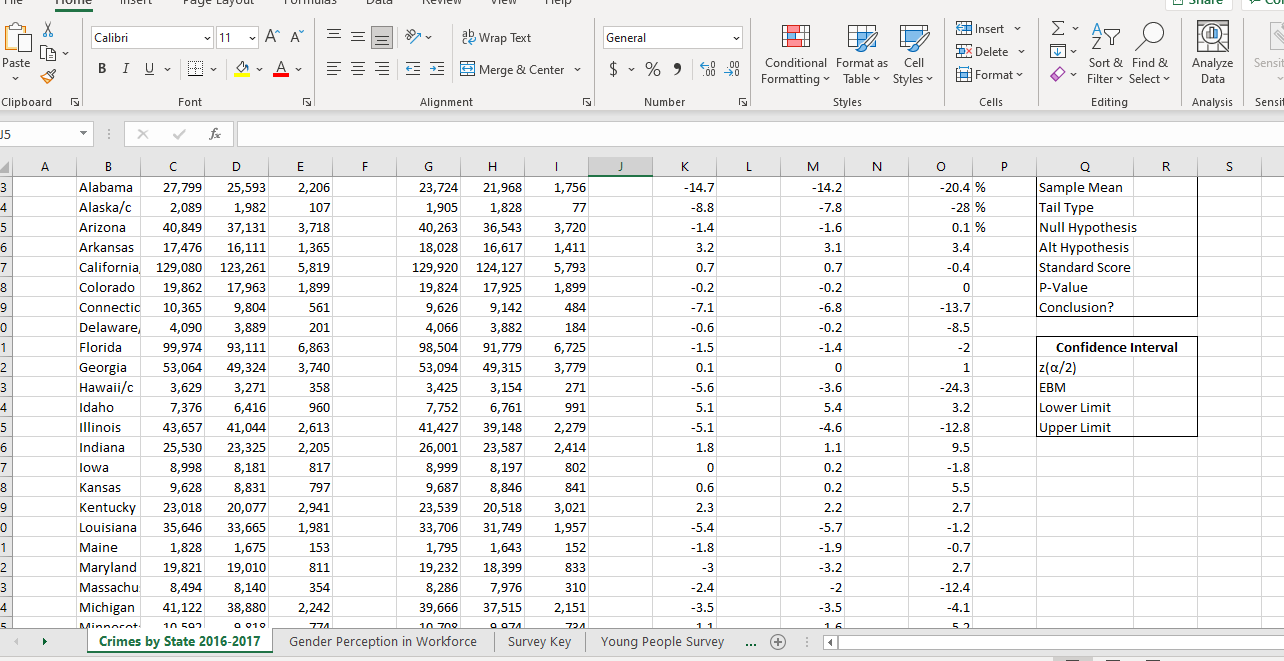1284x661 pixels.
Task: Open the Conditional Formatting dropdown
Action: point(795,57)
